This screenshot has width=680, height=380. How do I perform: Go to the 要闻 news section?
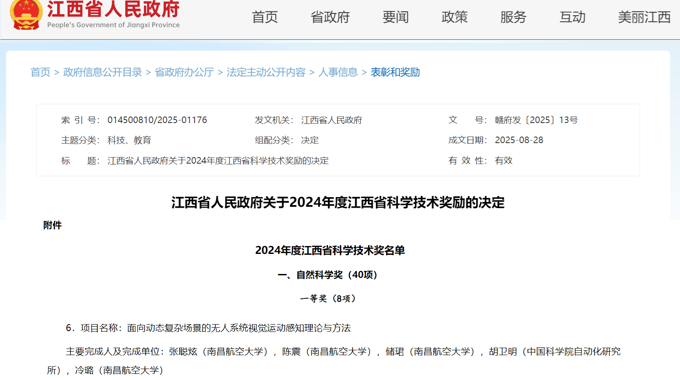396,17
